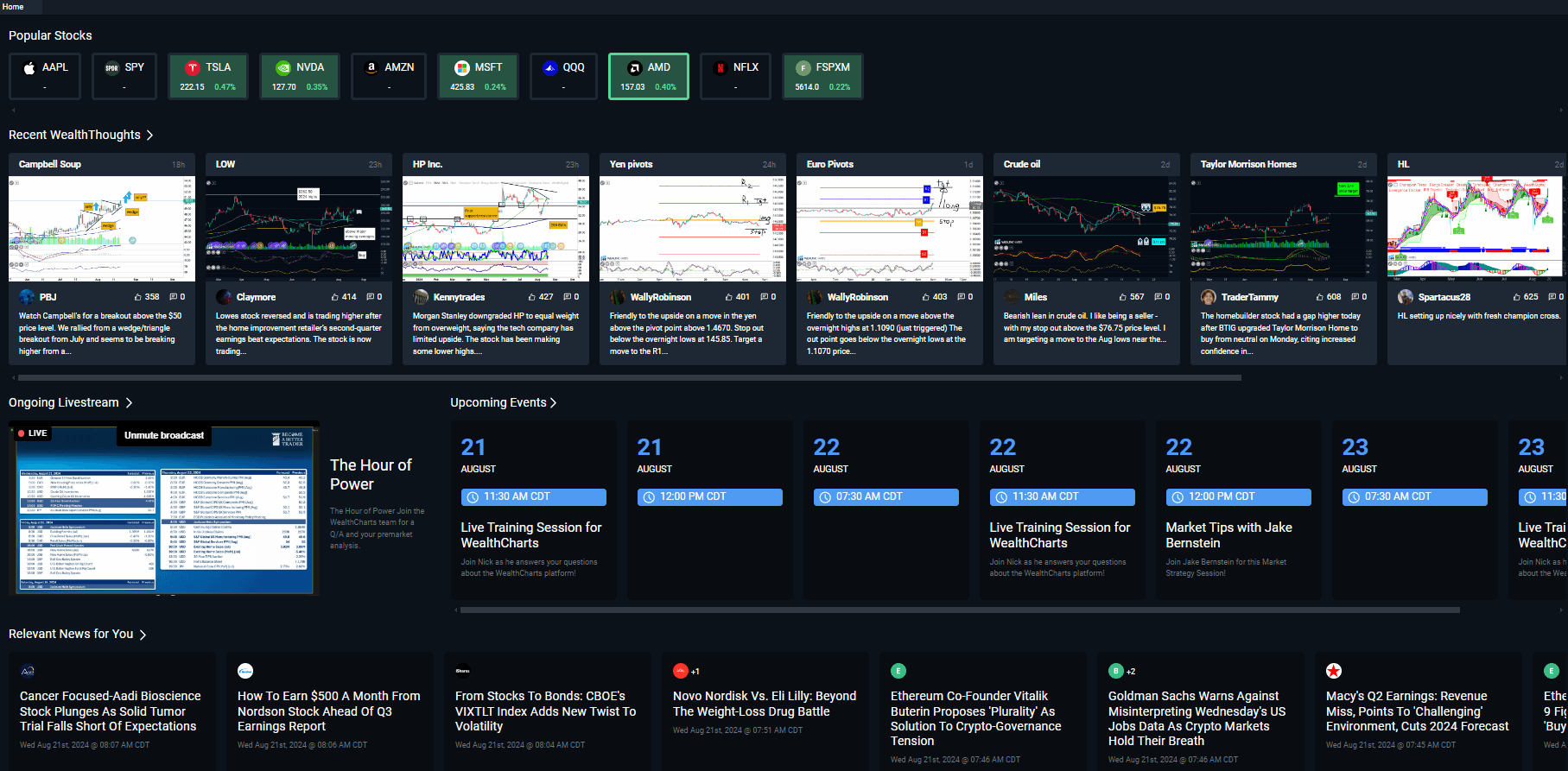Read CBOE's VIXTLT Index article

(x=546, y=711)
